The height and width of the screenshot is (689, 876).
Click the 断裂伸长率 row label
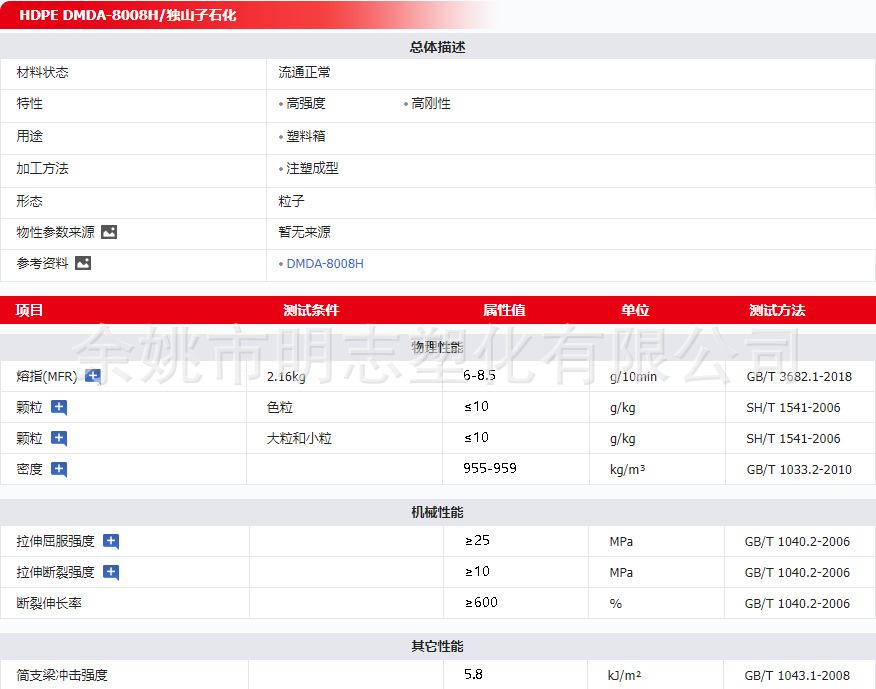click(x=49, y=604)
